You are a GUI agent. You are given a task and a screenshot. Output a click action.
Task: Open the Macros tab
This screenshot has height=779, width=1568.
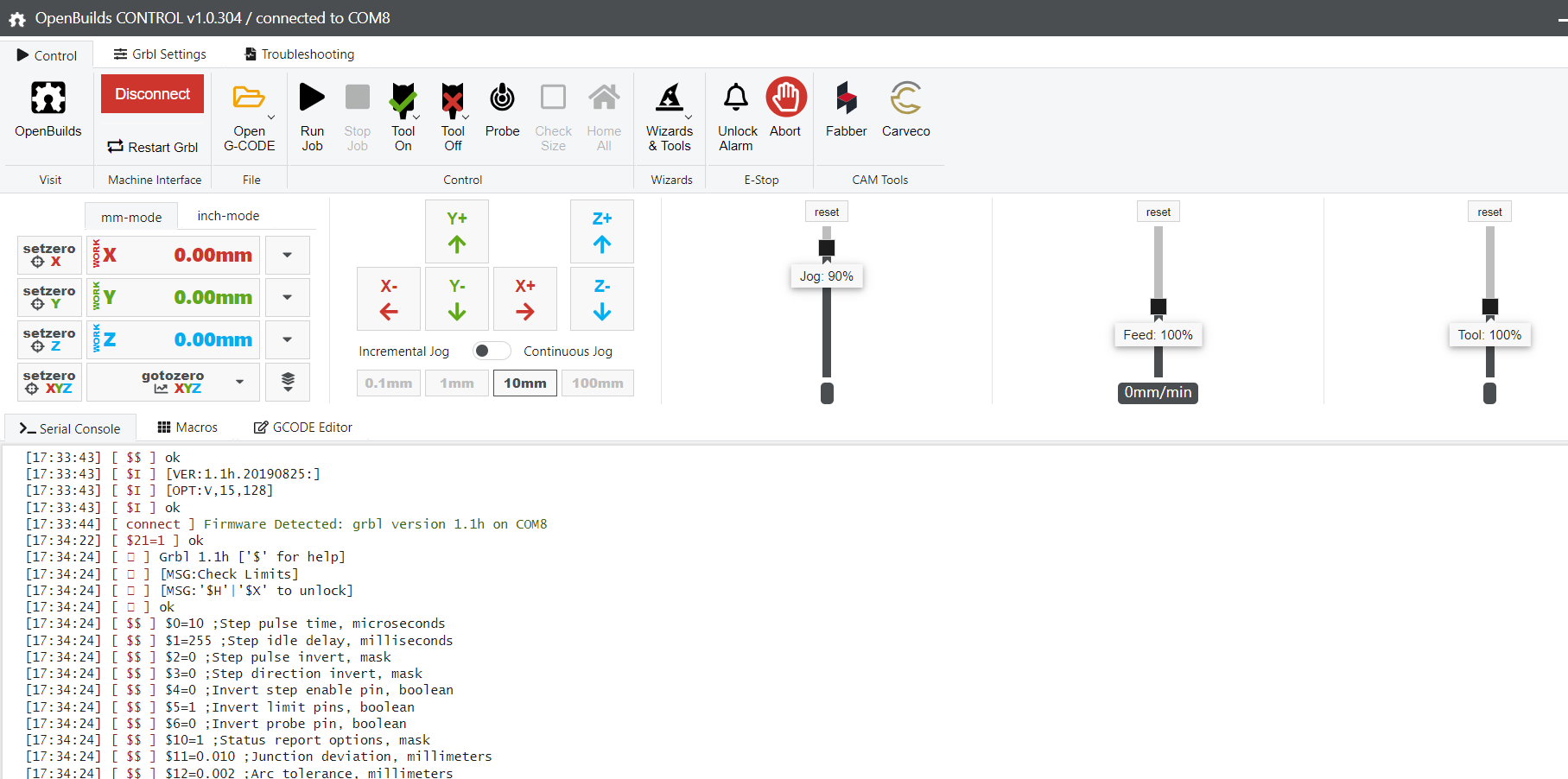[x=187, y=427]
